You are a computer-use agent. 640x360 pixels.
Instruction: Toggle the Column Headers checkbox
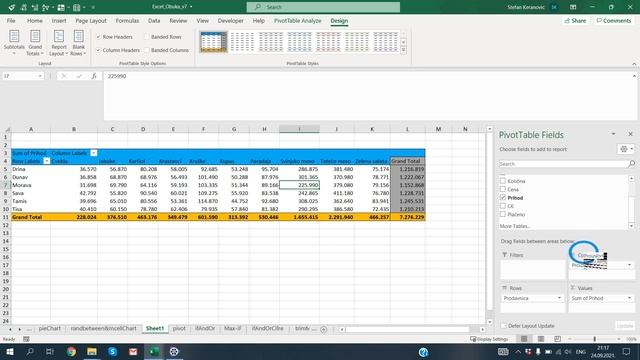click(x=98, y=50)
